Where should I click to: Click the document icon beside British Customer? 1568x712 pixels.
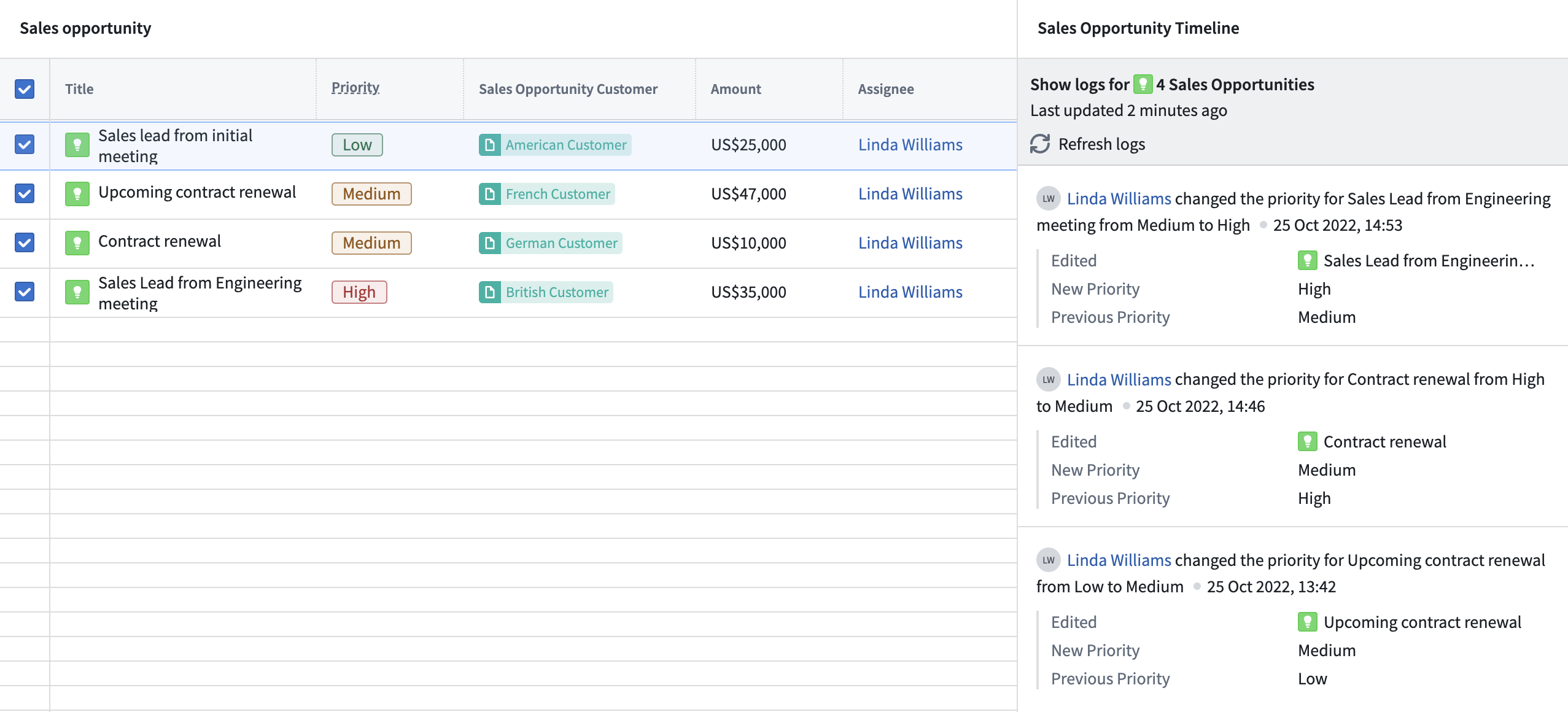pos(489,292)
